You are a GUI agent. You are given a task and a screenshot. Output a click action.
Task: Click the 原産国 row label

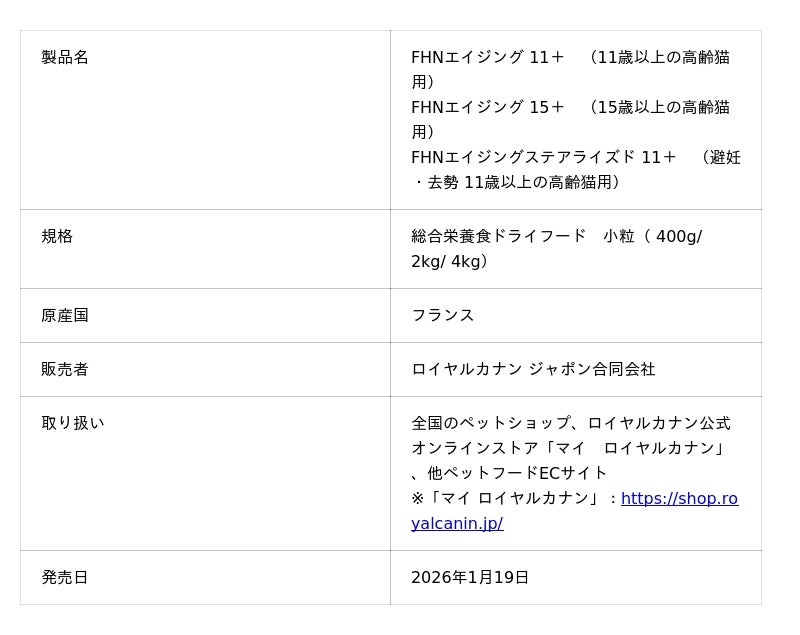tap(65, 316)
